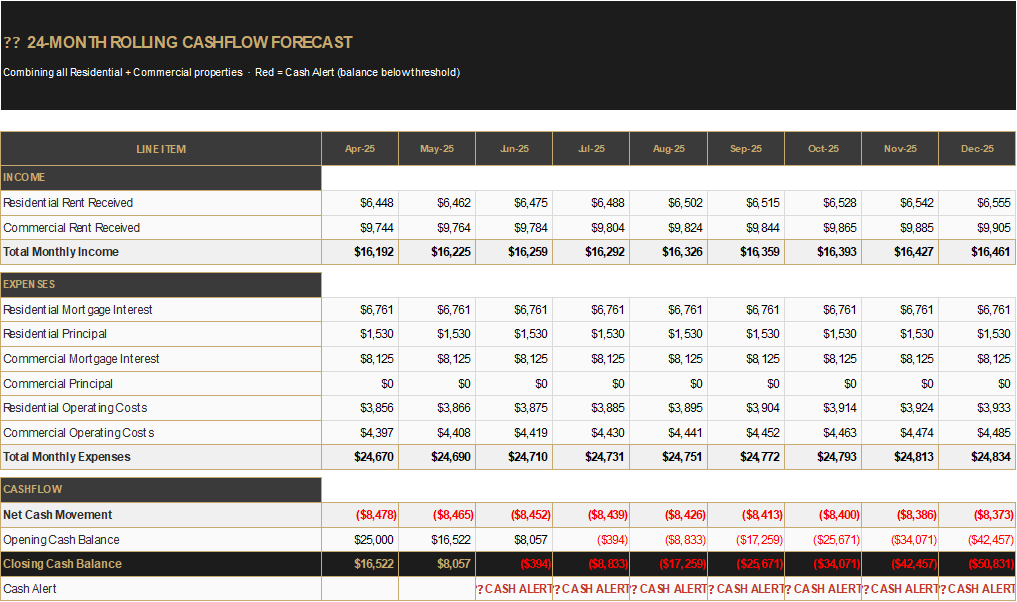
Task: Select the 'Residential Principal' row label
Action: (161, 334)
